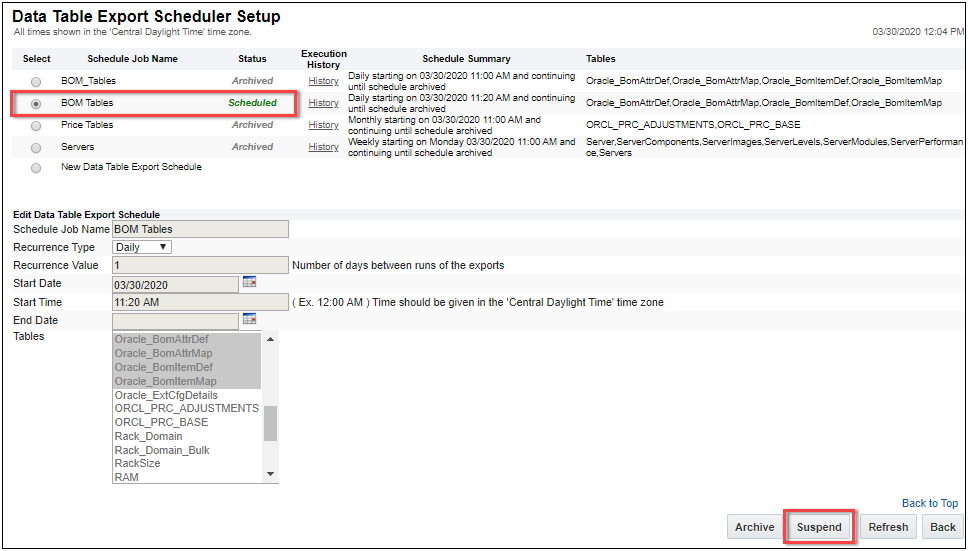968x551 pixels.
Task: View History for Servers job
Action: (x=323, y=147)
